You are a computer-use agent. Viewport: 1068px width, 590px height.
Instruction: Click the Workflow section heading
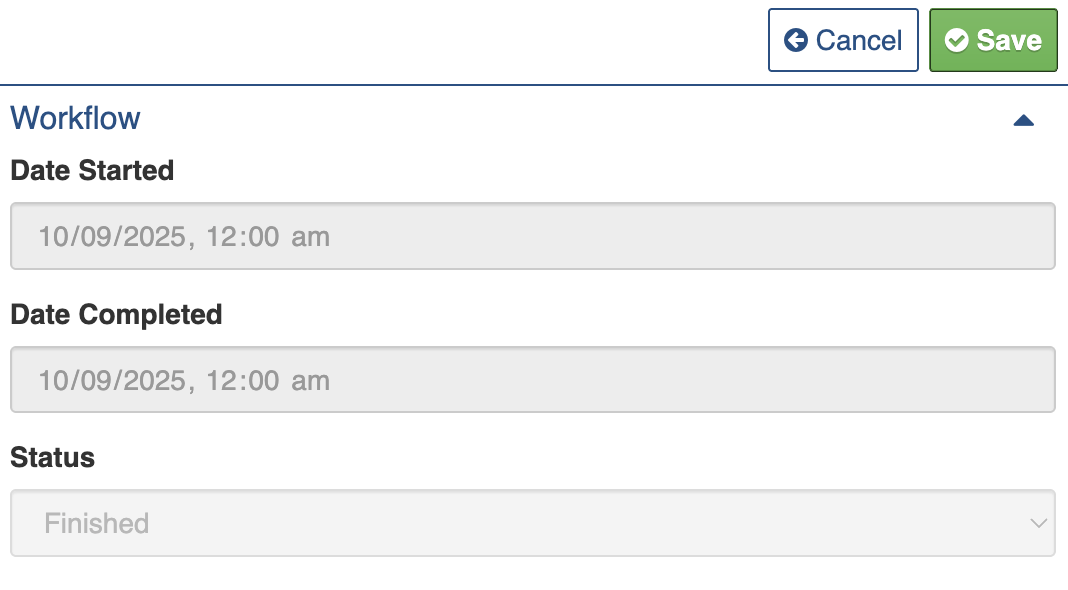point(75,118)
